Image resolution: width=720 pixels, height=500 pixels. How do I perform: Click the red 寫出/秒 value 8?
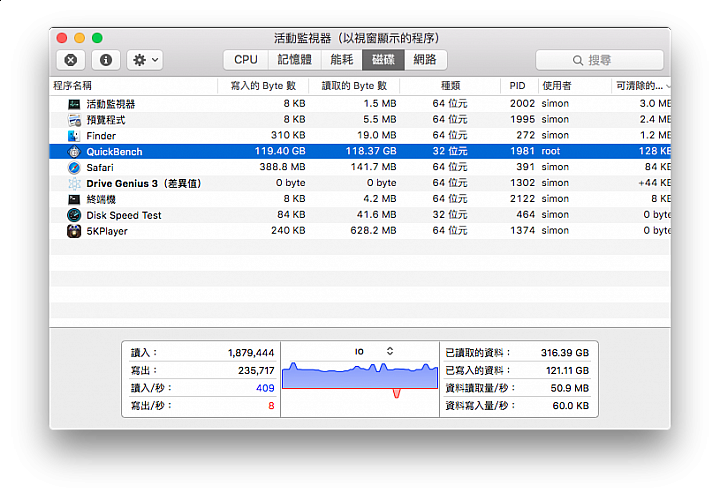click(x=271, y=406)
